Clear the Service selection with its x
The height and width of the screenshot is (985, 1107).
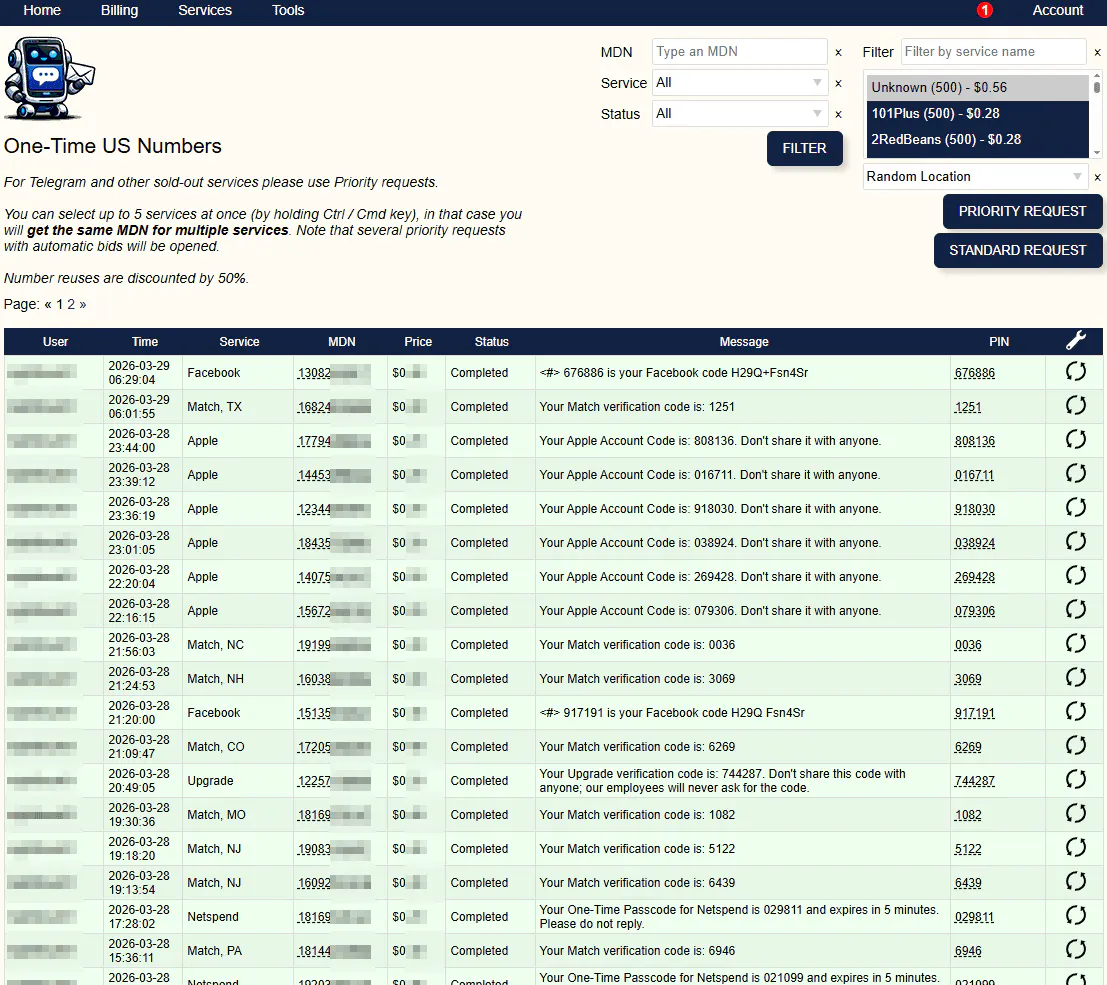pos(838,83)
